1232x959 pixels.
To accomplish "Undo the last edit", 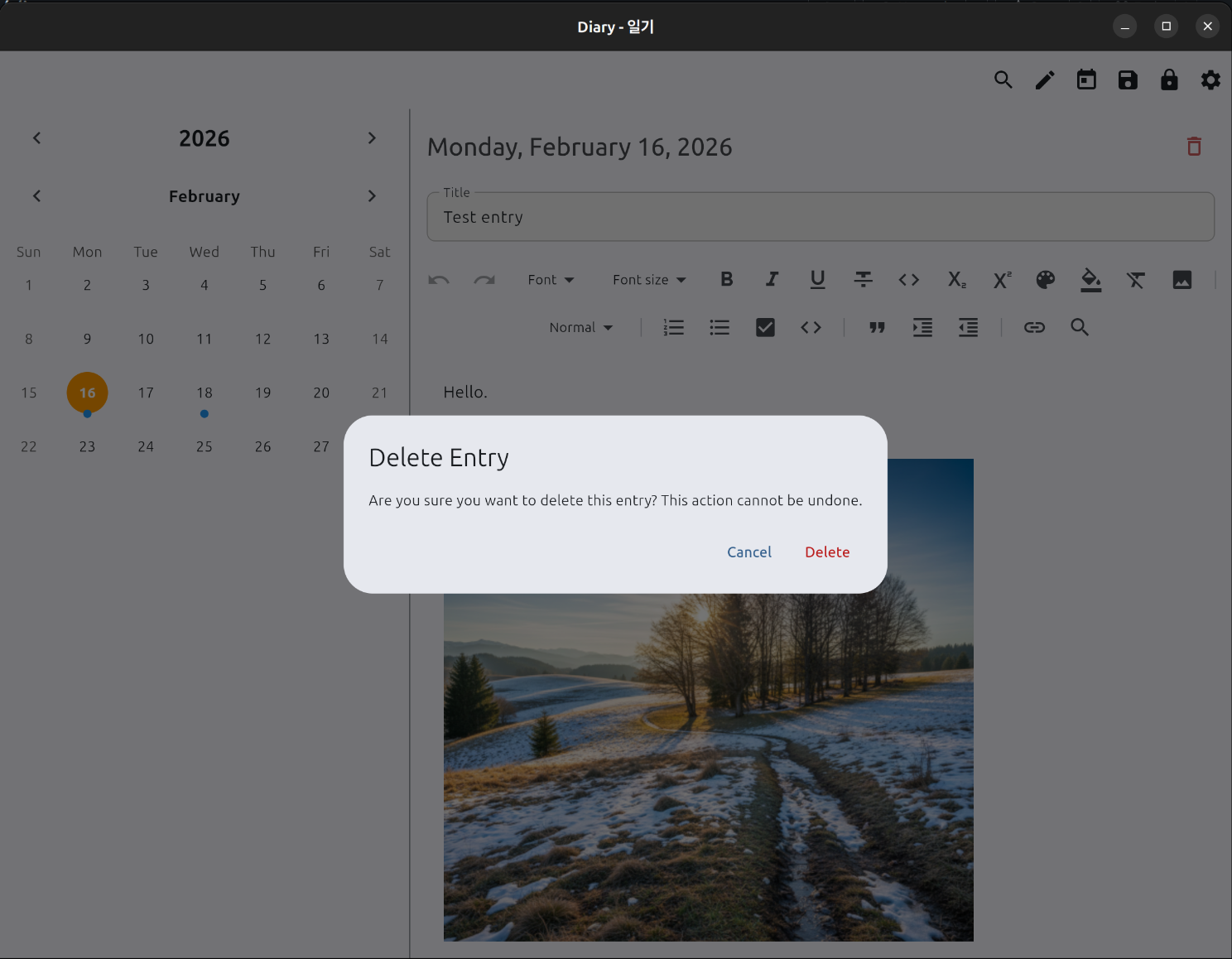I will click(x=439, y=280).
